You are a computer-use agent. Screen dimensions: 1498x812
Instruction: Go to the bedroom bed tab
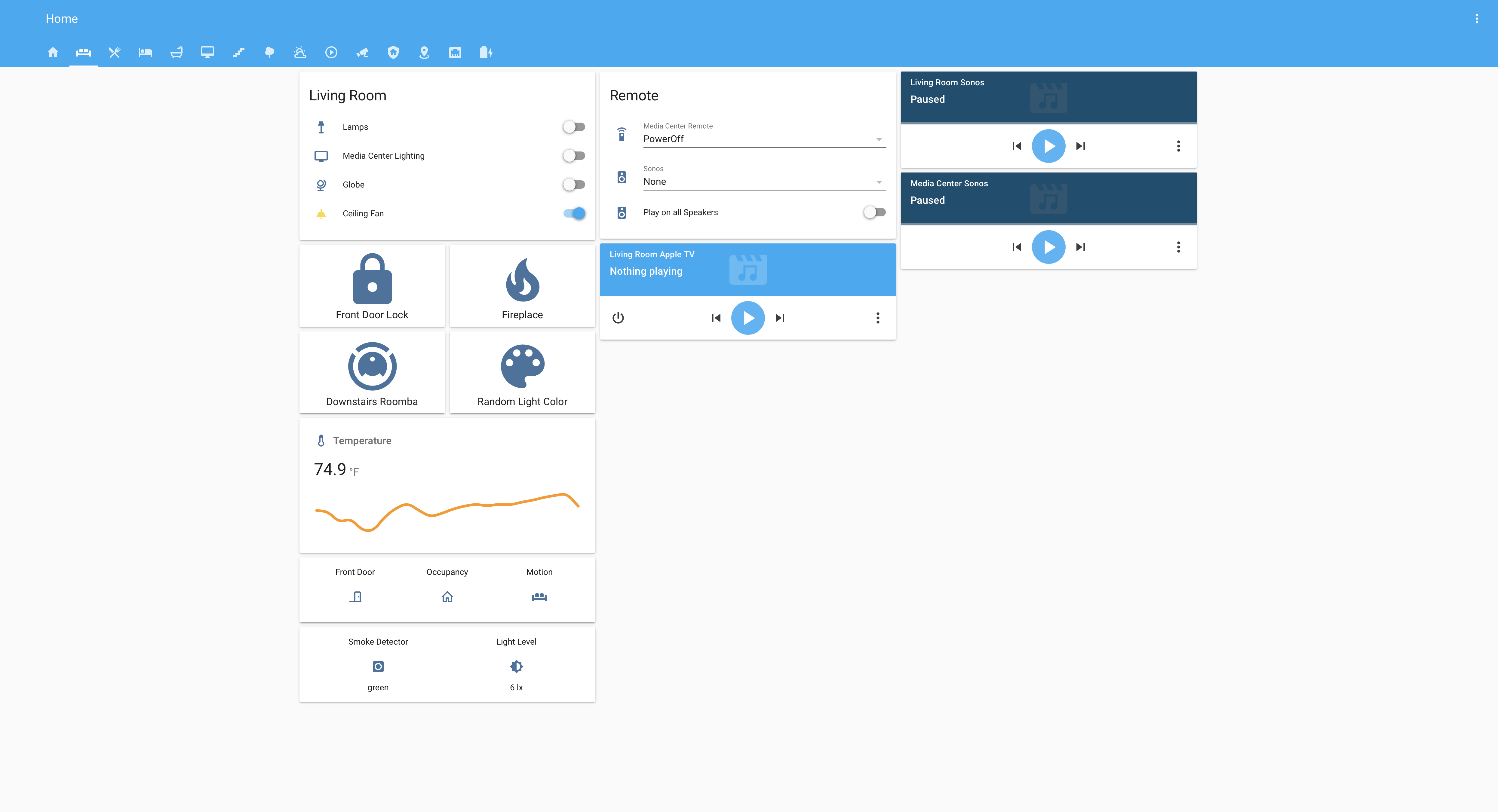146,52
